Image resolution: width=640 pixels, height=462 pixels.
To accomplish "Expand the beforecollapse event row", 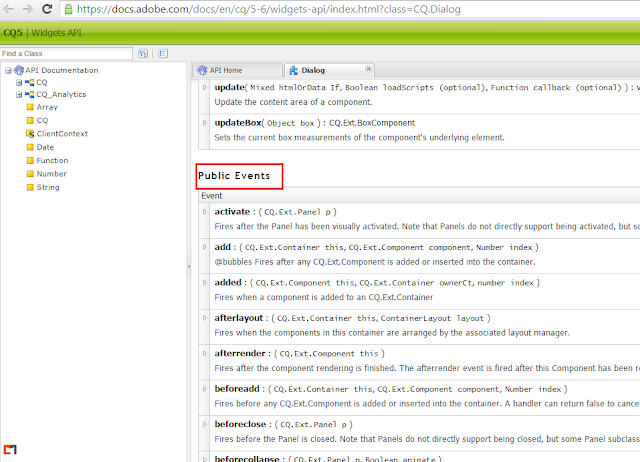I will pos(205,459).
